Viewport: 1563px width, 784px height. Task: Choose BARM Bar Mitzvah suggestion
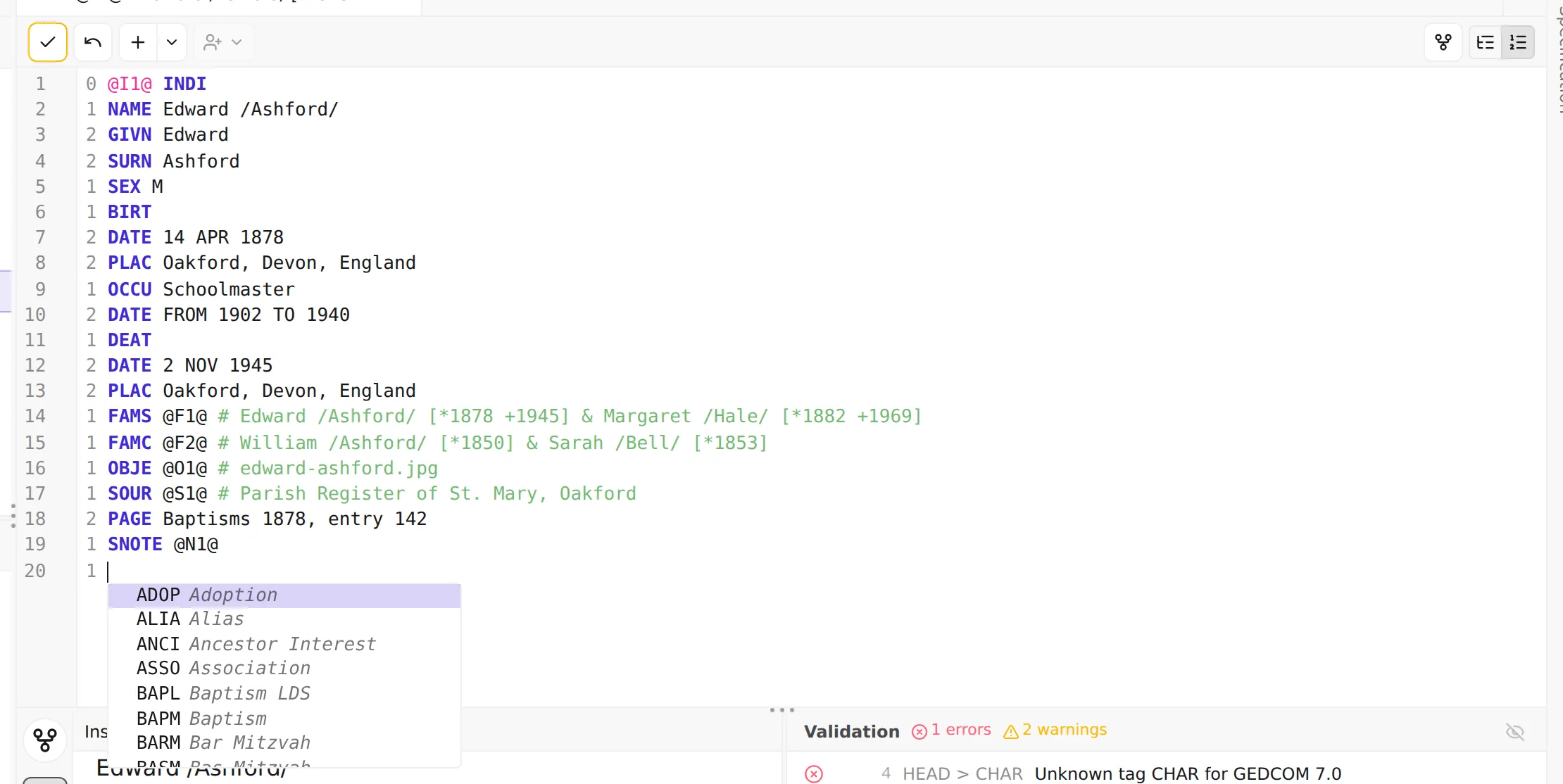click(284, 743)
